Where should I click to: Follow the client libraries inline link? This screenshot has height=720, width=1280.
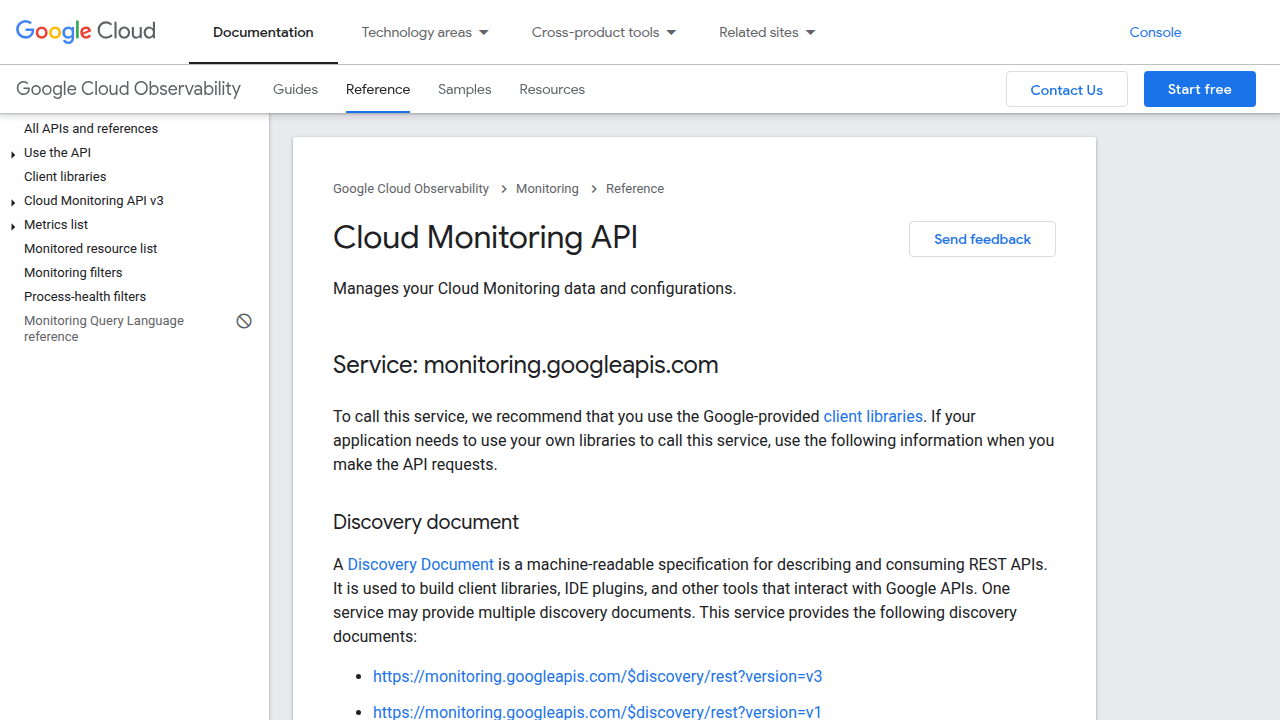tap(873, 416)
